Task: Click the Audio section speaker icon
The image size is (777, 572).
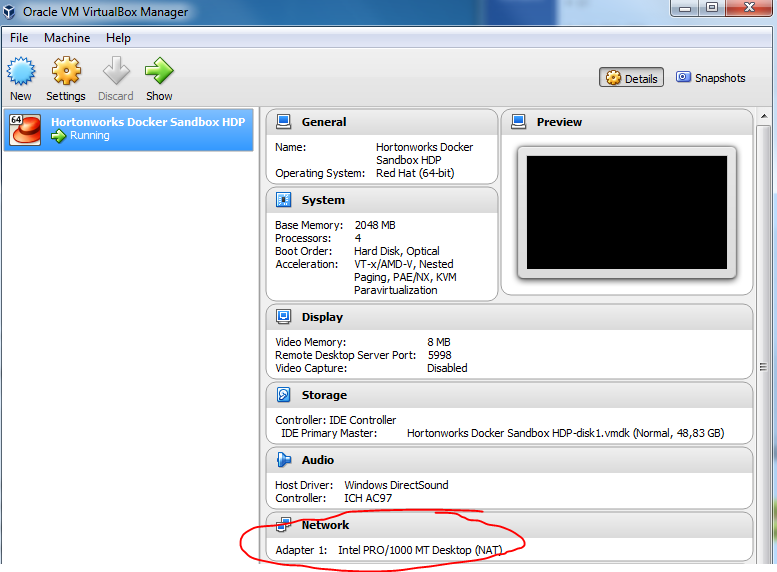Action: coord(283,460)
